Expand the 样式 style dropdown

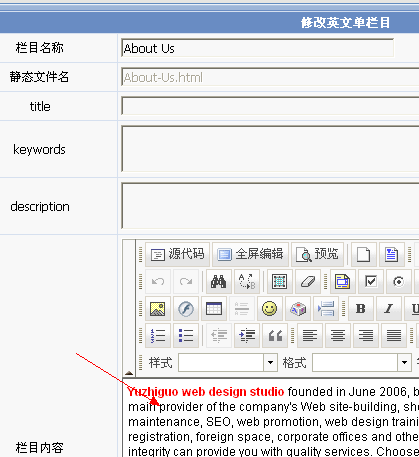point(271,362)
